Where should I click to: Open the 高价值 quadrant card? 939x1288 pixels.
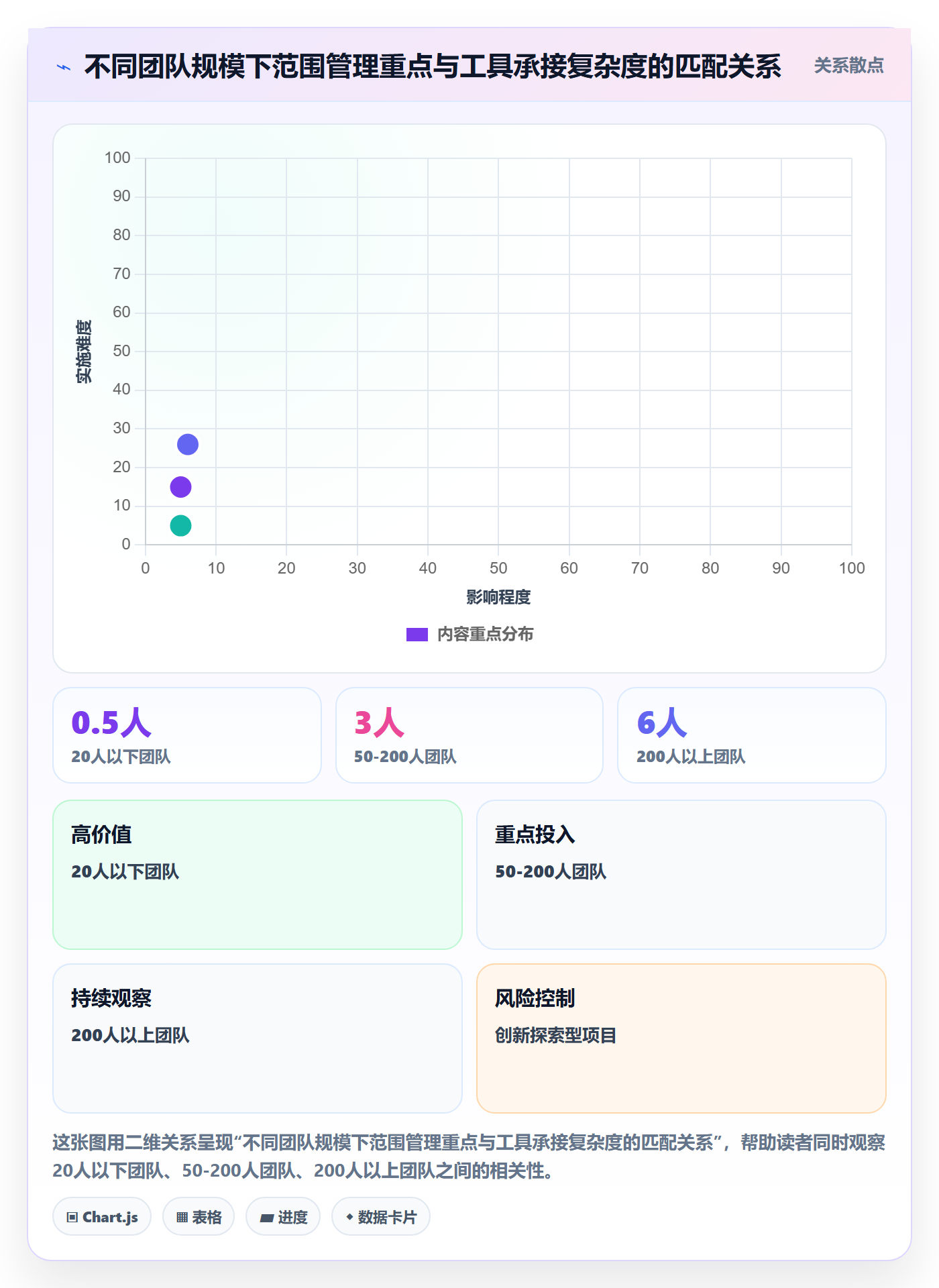258,875
